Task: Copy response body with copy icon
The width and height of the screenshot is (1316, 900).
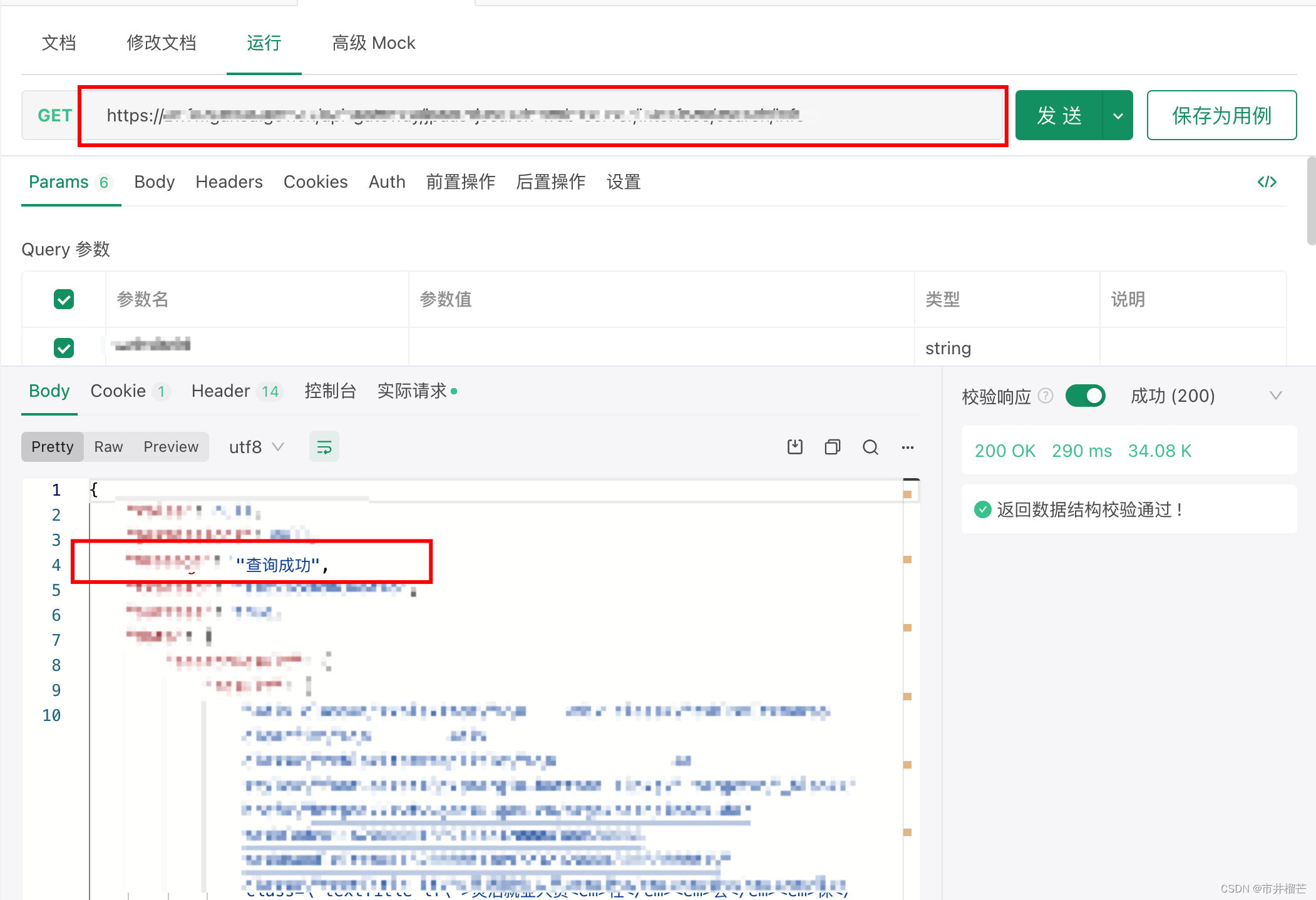Action: 832,447
